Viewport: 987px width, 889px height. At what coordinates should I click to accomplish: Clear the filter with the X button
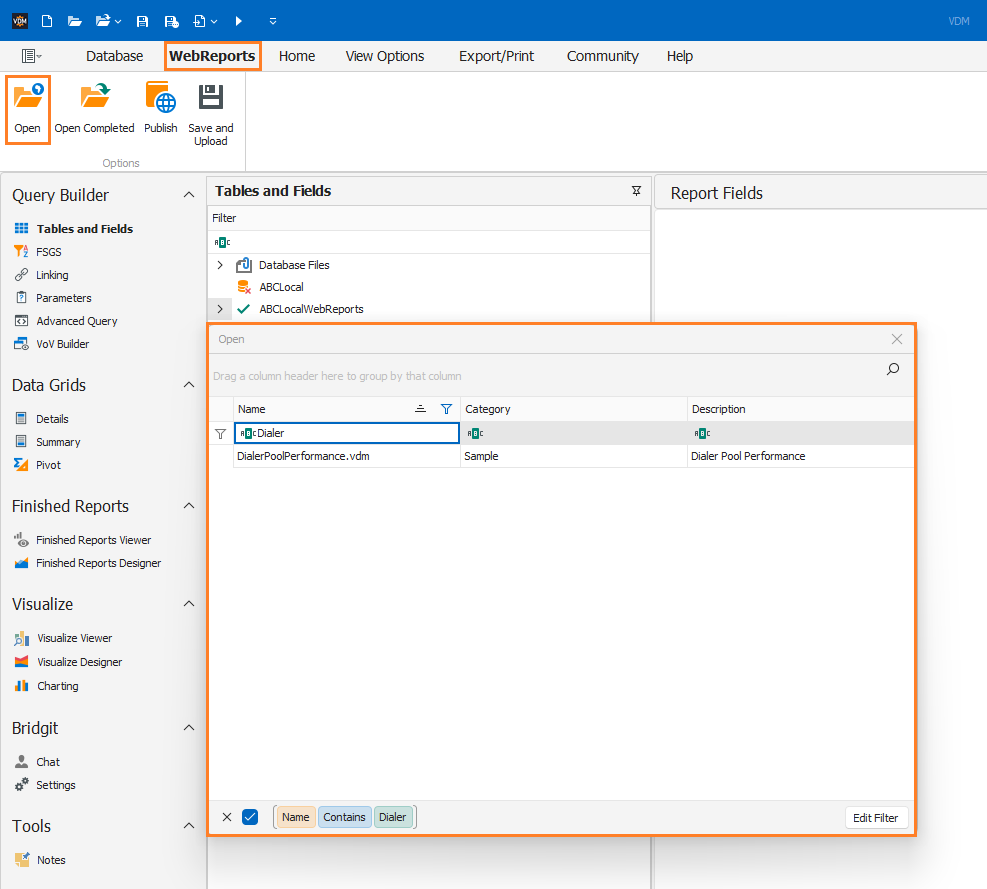pyautogui.click(x=227, y=817)
